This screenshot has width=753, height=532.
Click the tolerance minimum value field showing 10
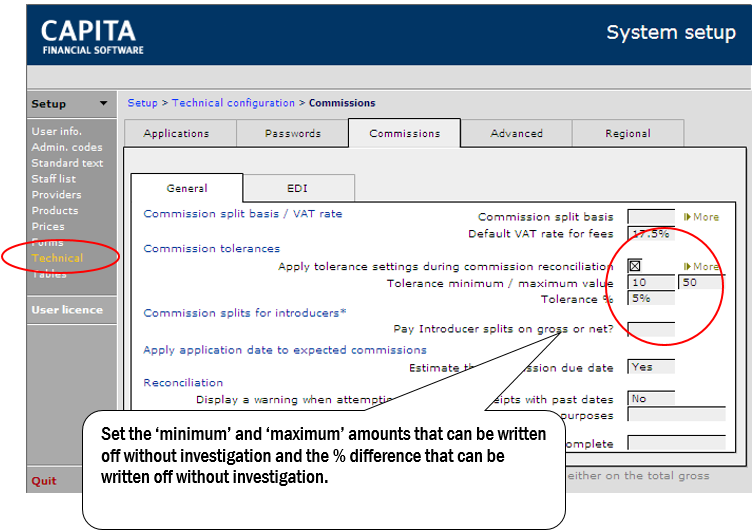(651, 282)
